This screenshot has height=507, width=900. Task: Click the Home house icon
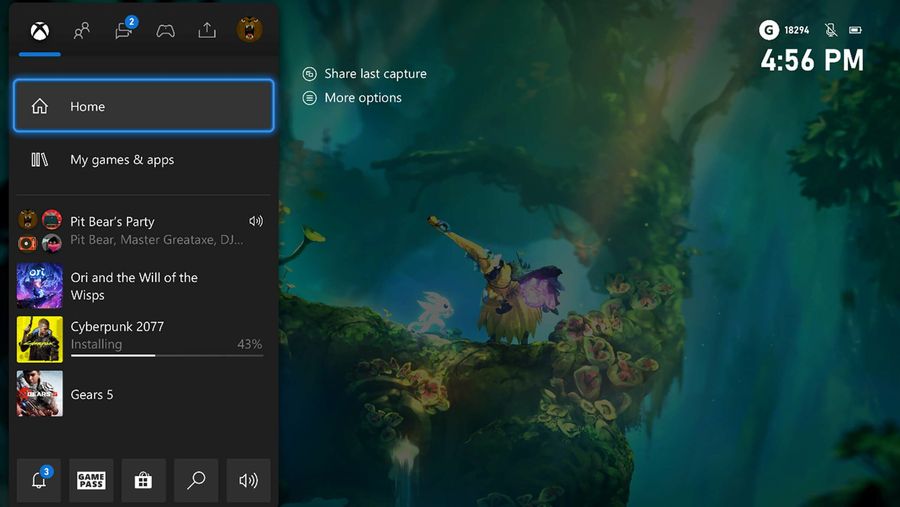pyautogui.click(x=40, y=106)
